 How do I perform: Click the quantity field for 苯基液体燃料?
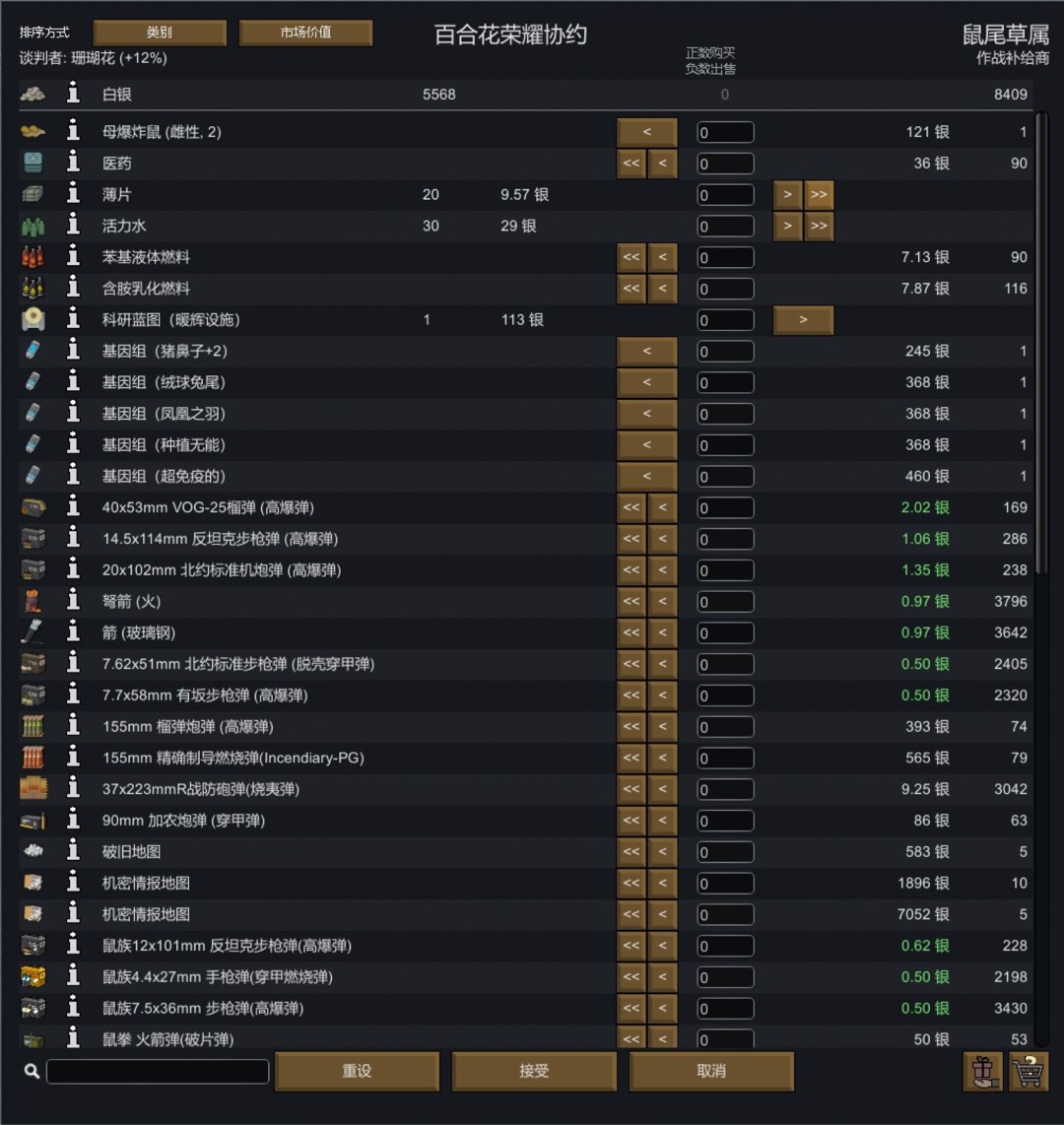pyautogui.click(x=725, y=258)
